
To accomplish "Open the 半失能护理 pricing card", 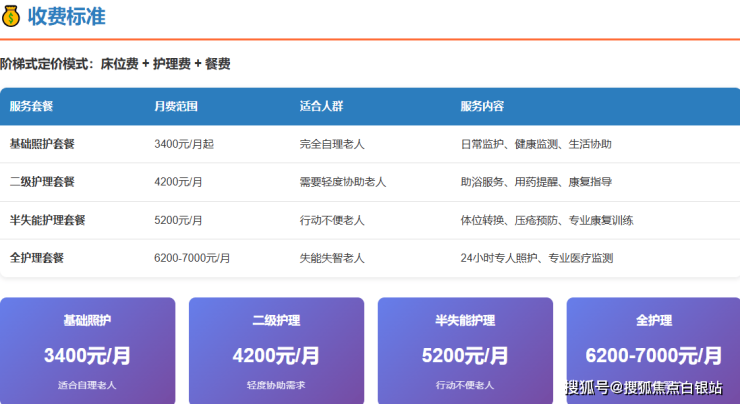I will pyautogui.click(x=465, y=350).
